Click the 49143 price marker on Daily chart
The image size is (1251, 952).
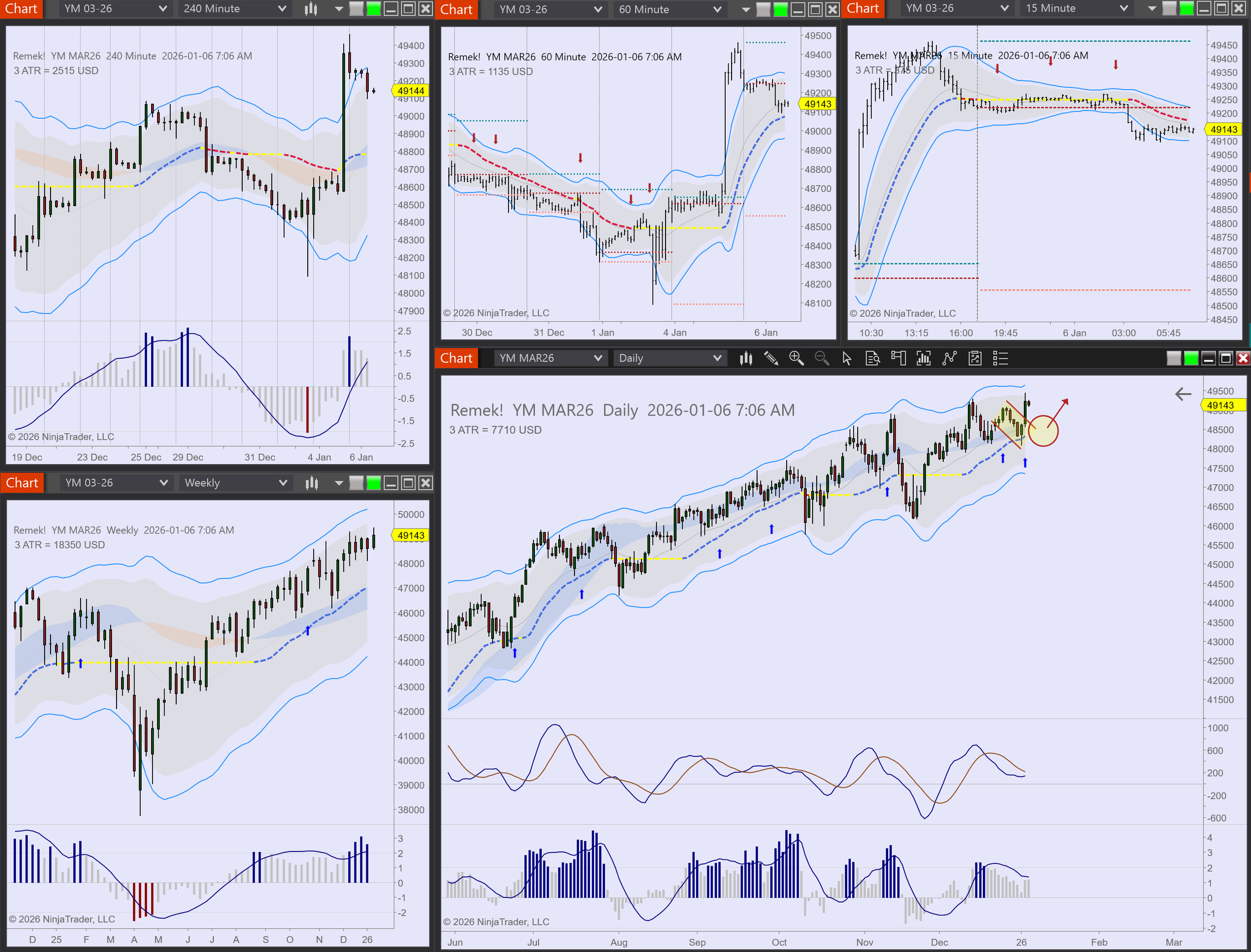(x=1220, y=405)
